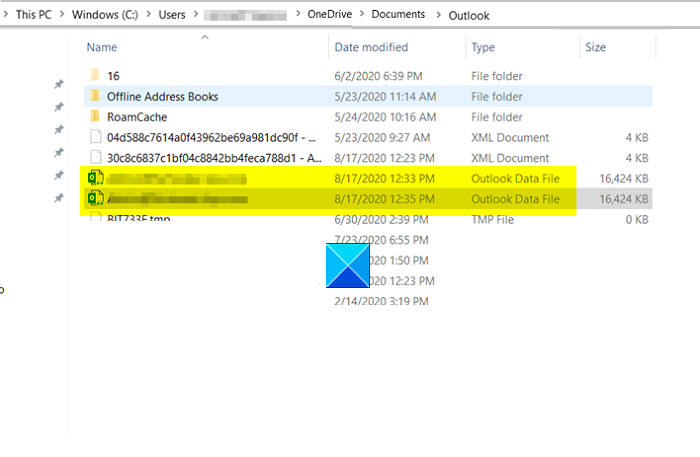Select the Outlook Data File icon dated 12:35 PM
This screenshot has width=700, height=457.
click(96, 198)
